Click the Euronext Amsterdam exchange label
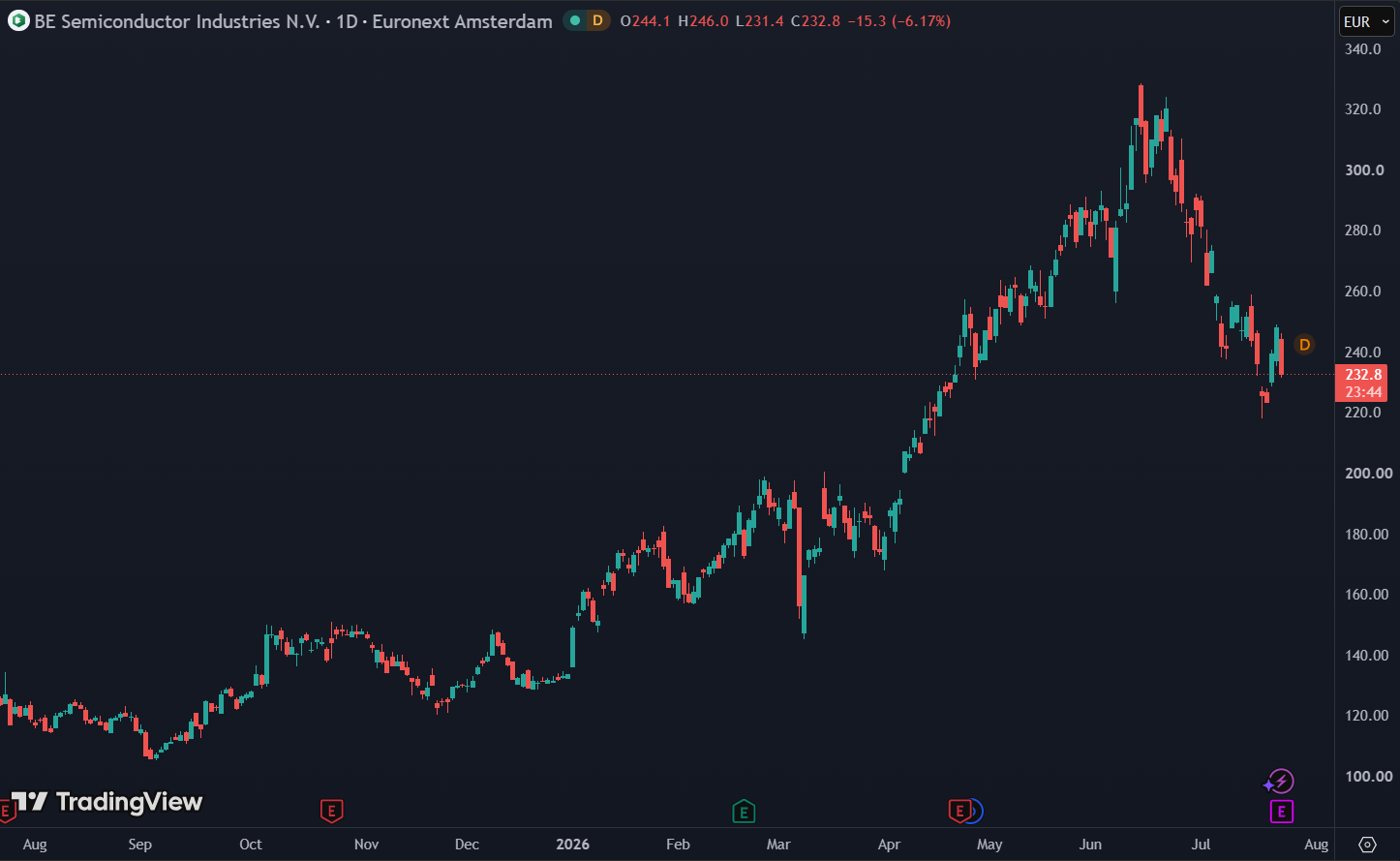The width and height of the screenshot is (1400, 861). tap(463, 21)
